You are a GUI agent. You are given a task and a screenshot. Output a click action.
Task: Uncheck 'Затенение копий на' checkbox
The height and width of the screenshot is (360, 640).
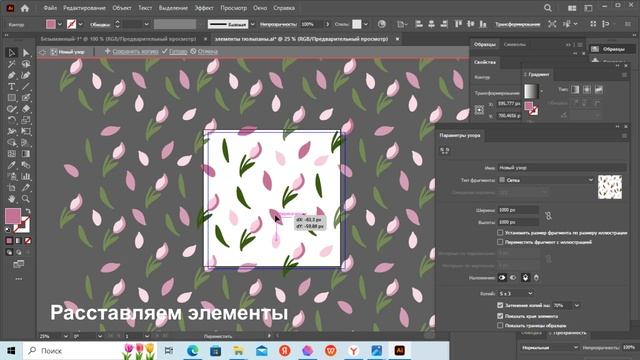tap(500, 305)
